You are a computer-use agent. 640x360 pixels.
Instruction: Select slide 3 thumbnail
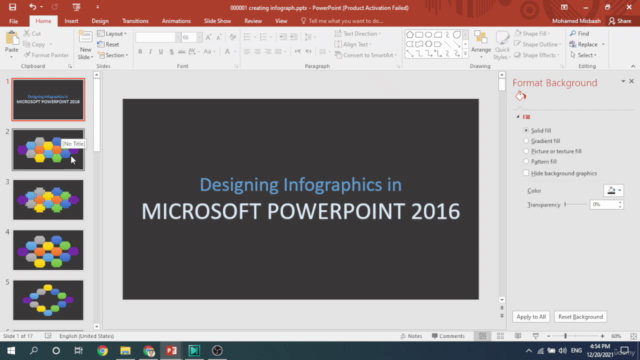48,200
